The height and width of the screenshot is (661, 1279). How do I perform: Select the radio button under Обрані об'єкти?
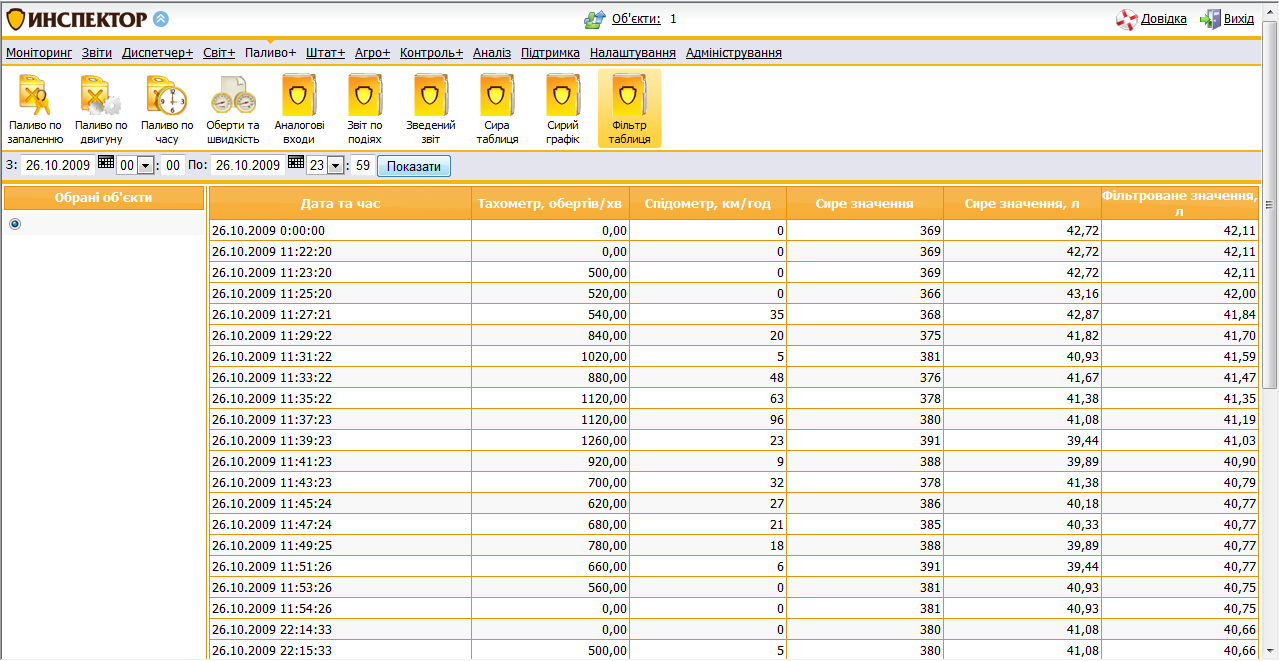(15, 224)
